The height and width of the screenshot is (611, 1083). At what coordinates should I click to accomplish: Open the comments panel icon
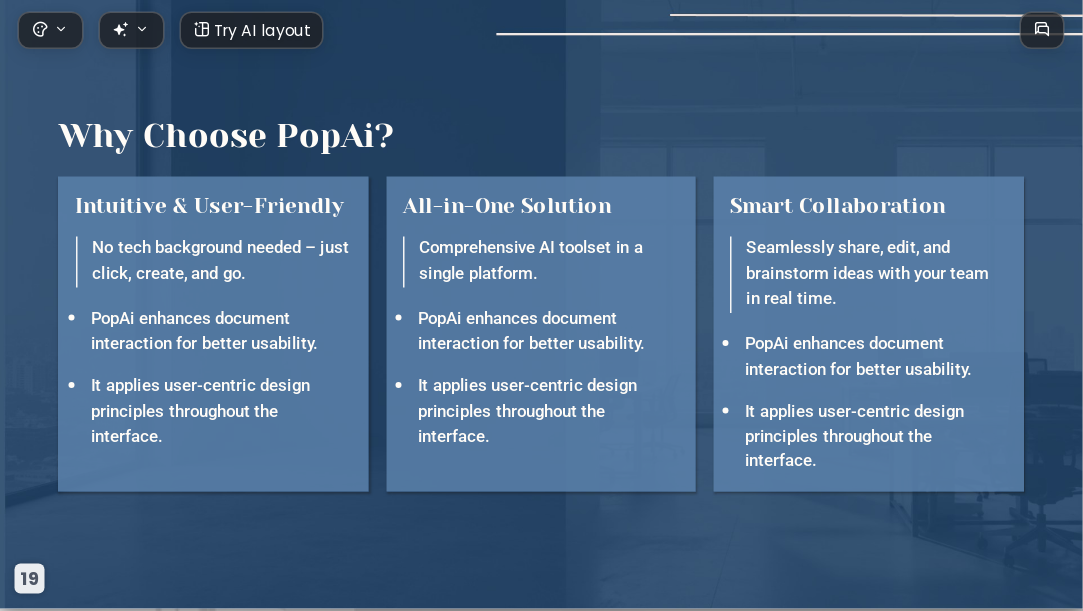tap(1042, 30)
